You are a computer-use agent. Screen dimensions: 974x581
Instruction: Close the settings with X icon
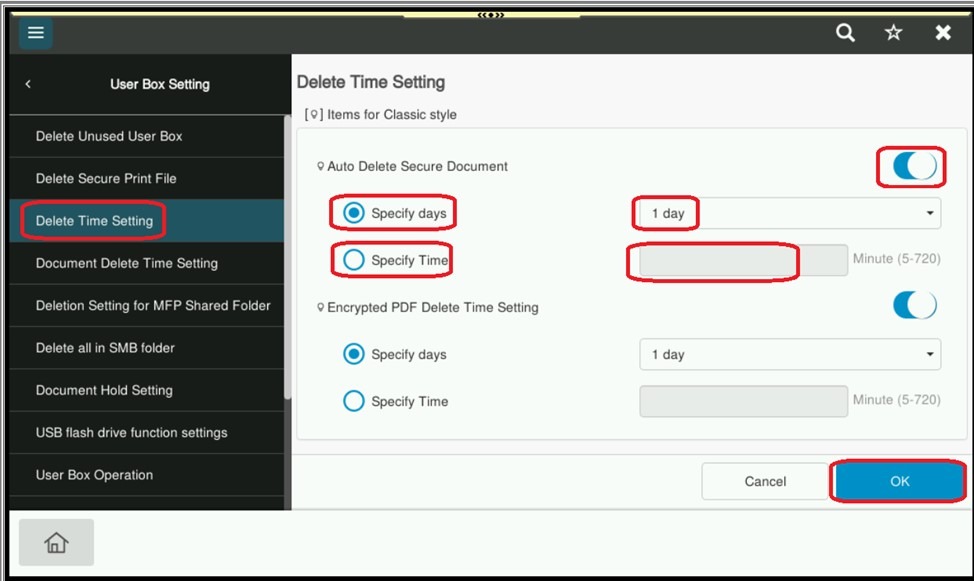point(942,33)
